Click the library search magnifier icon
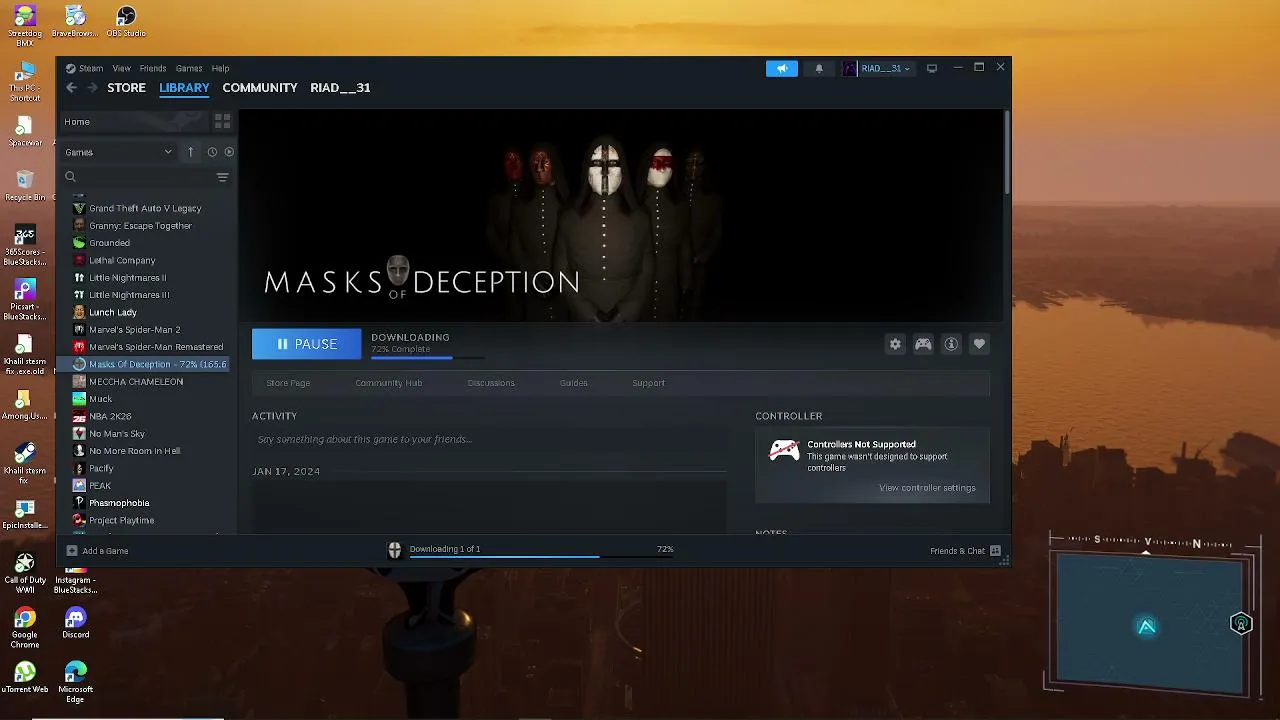Image resolution: width=1280 pixels, height=720 pixels. pos(70,177)
